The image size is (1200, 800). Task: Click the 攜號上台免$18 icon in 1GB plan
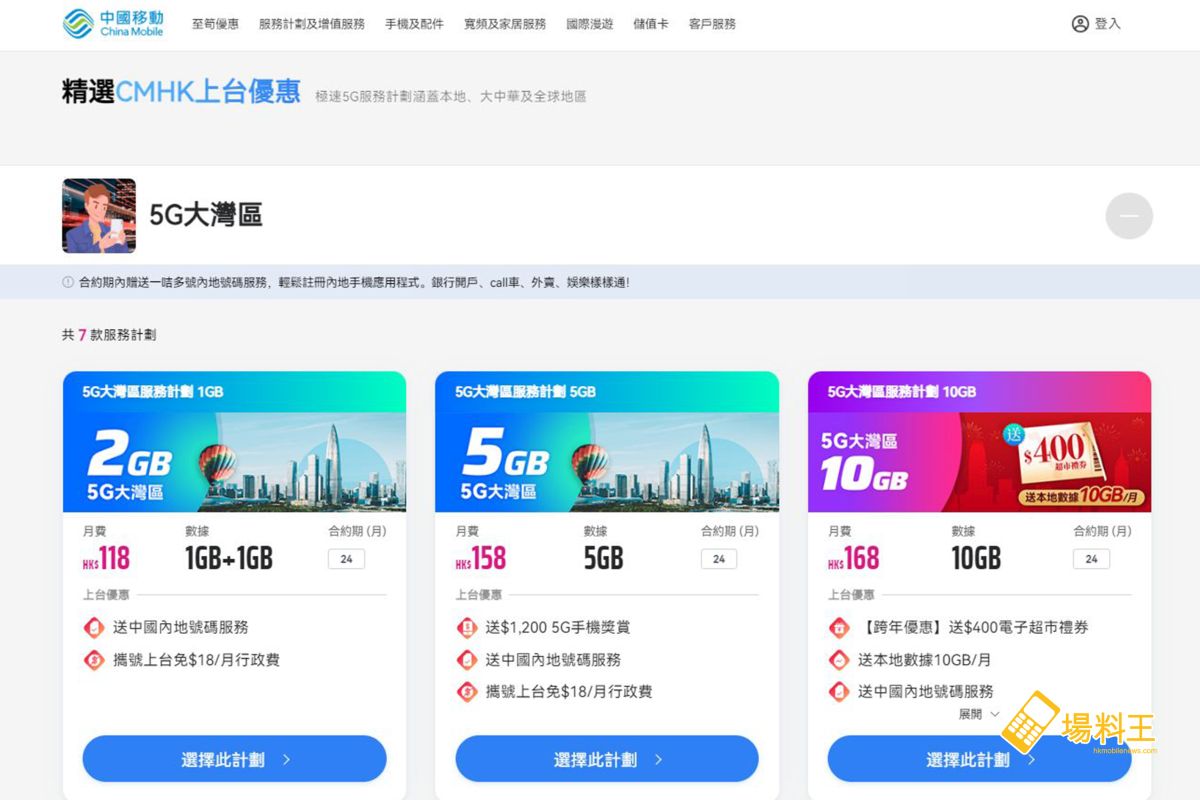pos(94,660)
